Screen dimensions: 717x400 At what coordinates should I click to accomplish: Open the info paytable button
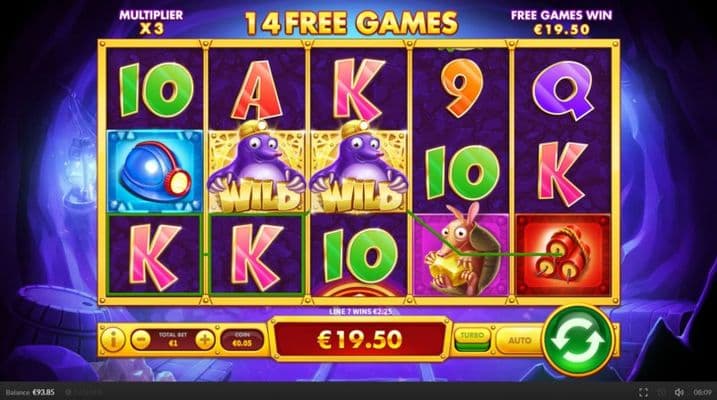[112, 340]
